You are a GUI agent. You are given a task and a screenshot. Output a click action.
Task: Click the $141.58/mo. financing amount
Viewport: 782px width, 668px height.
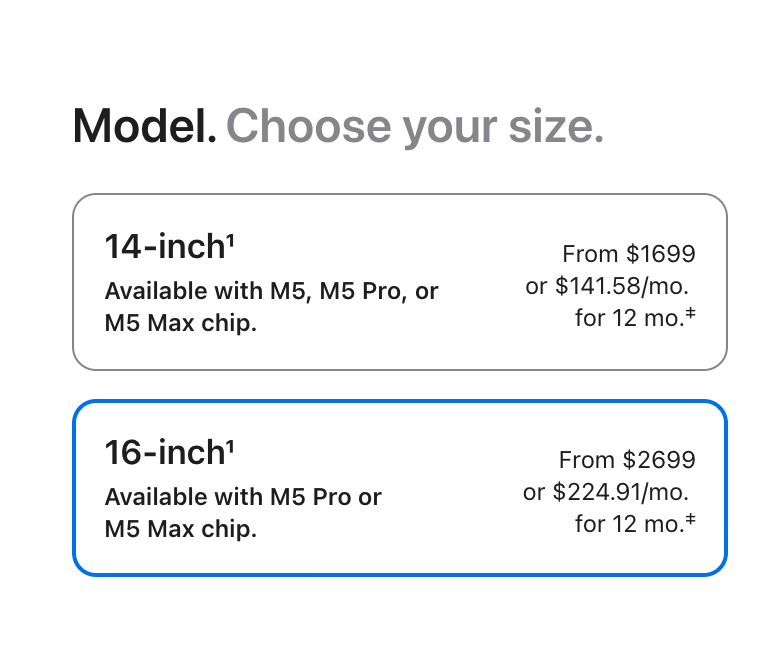622,286
